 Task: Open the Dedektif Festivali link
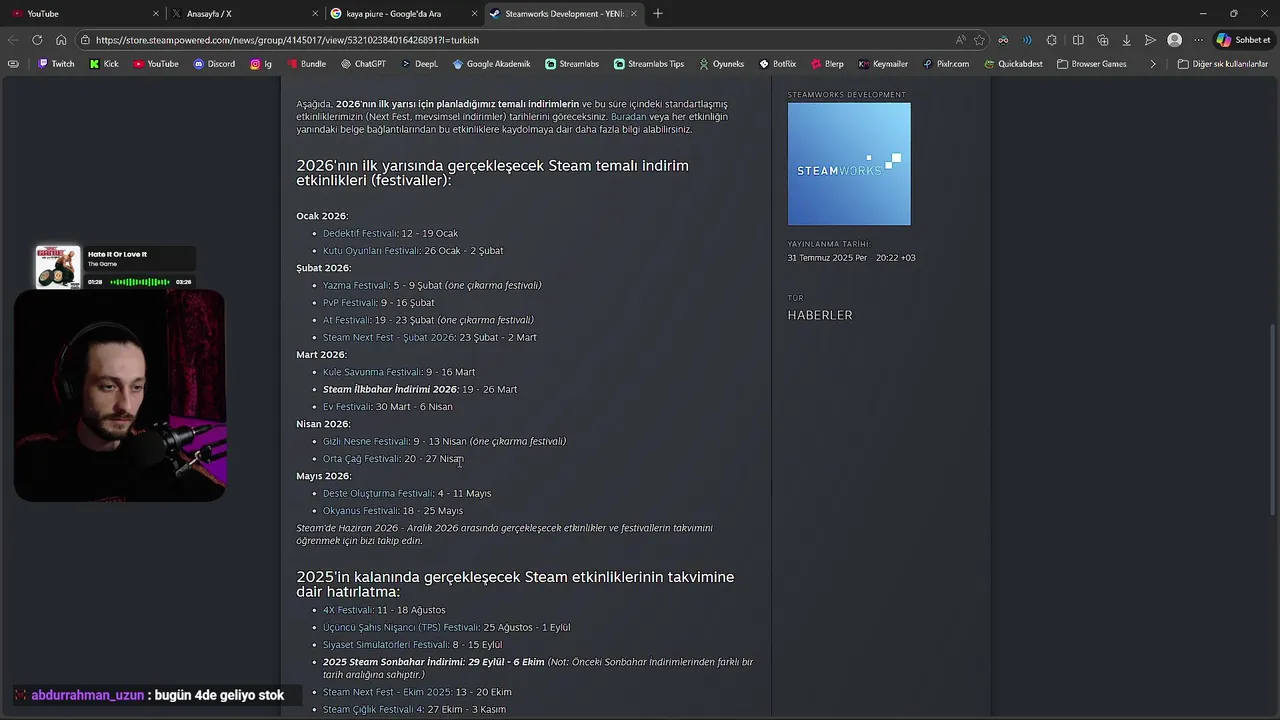click(360, 233)
